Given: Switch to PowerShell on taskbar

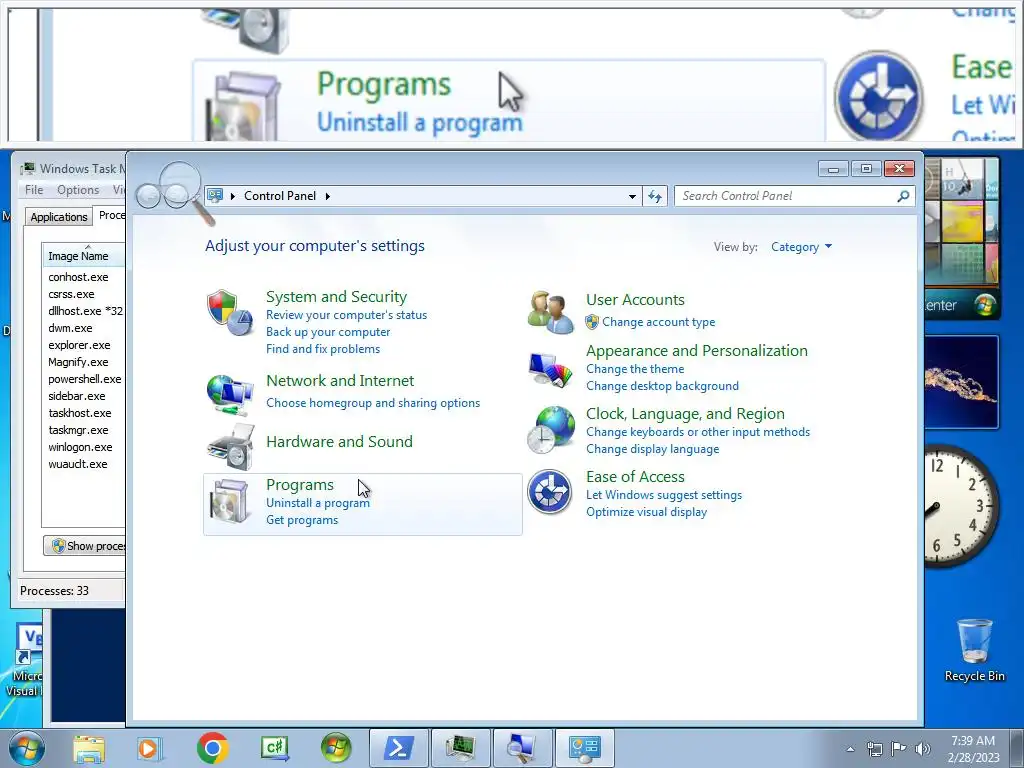Looking at the screenshot, I should (399, 748).
